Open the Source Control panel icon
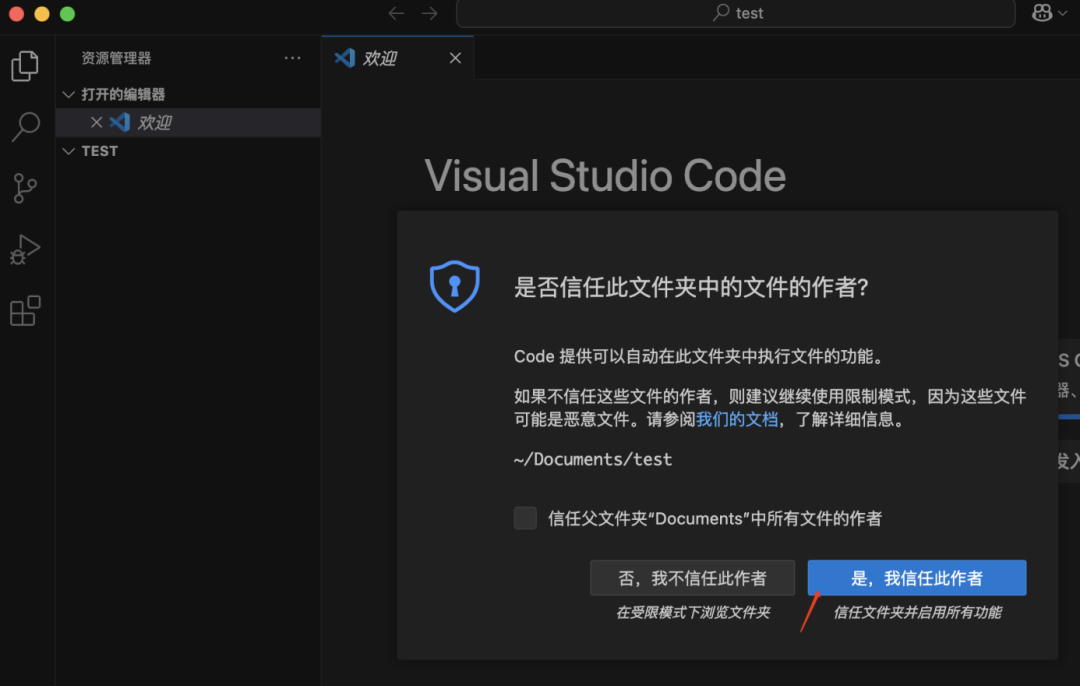 click(x=24, y=188)
